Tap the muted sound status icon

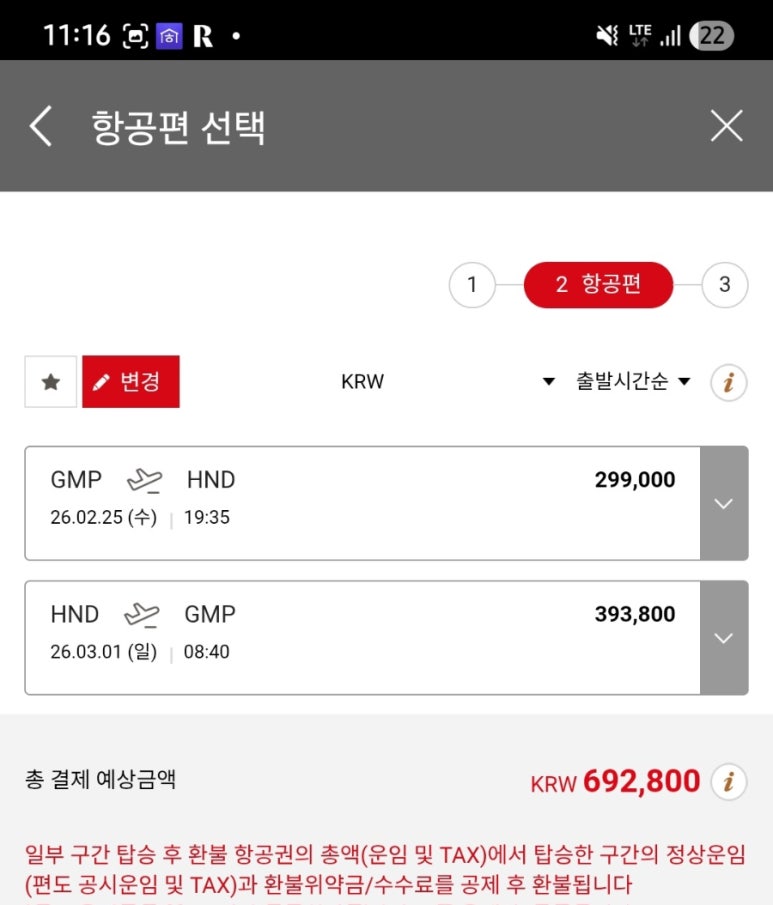(x=606, y=36)
